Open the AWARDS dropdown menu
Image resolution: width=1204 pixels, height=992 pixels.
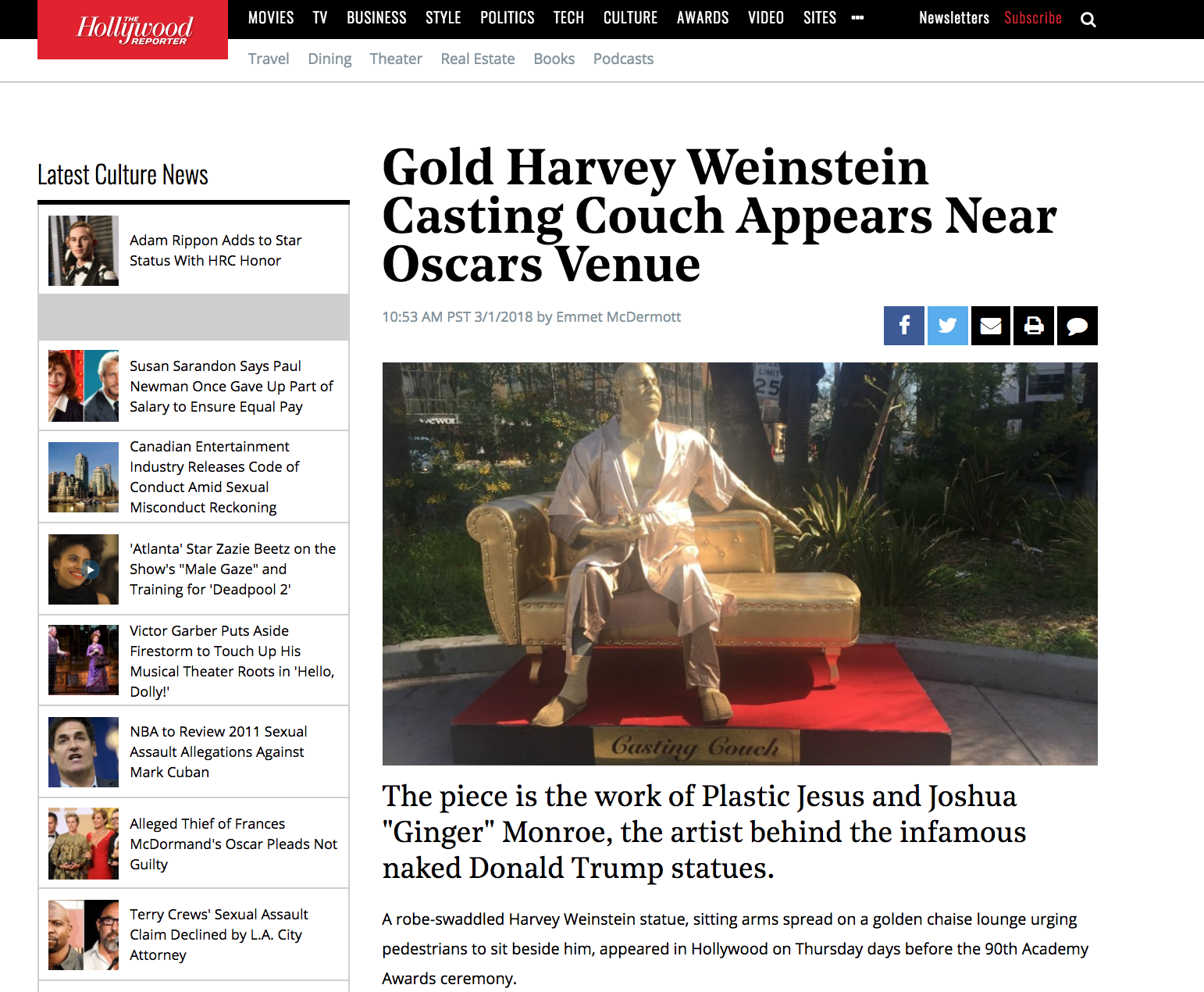pos(702,17)
